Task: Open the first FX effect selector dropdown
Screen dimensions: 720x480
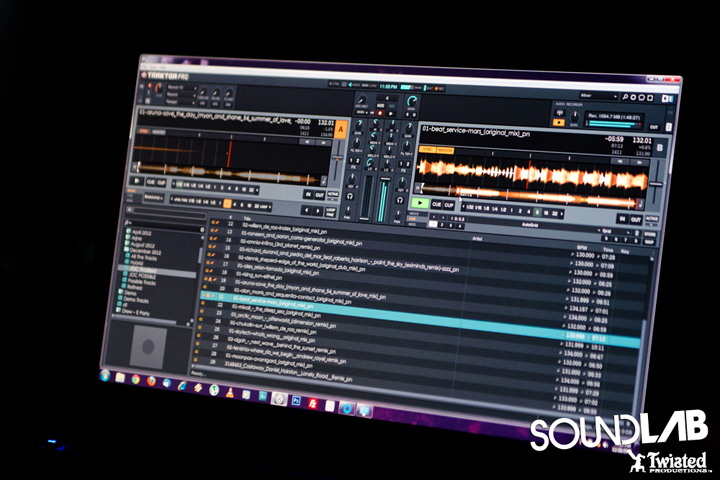Action: [182, 87]
